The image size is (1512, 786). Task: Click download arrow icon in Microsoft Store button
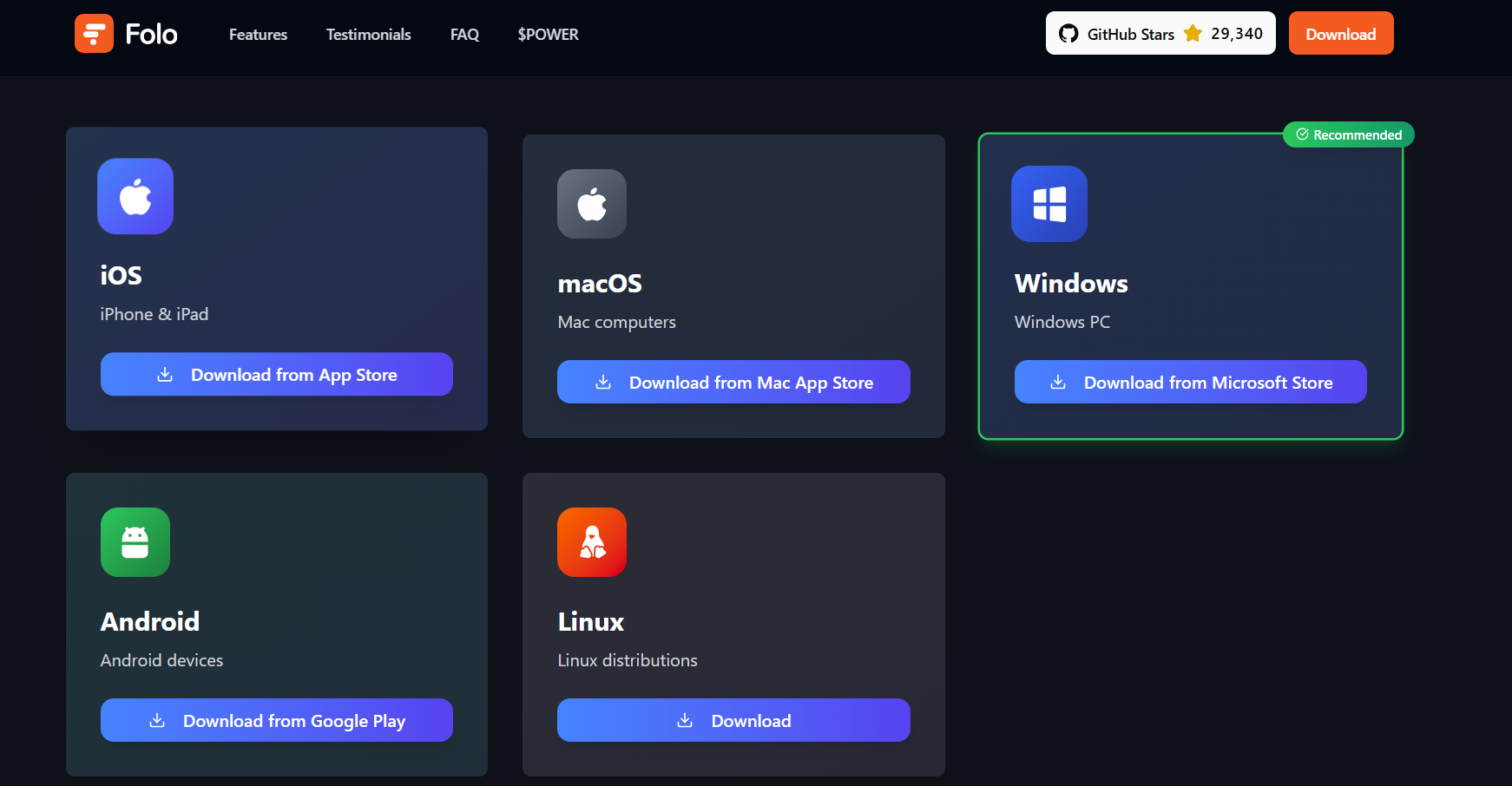coord(1058,383)
